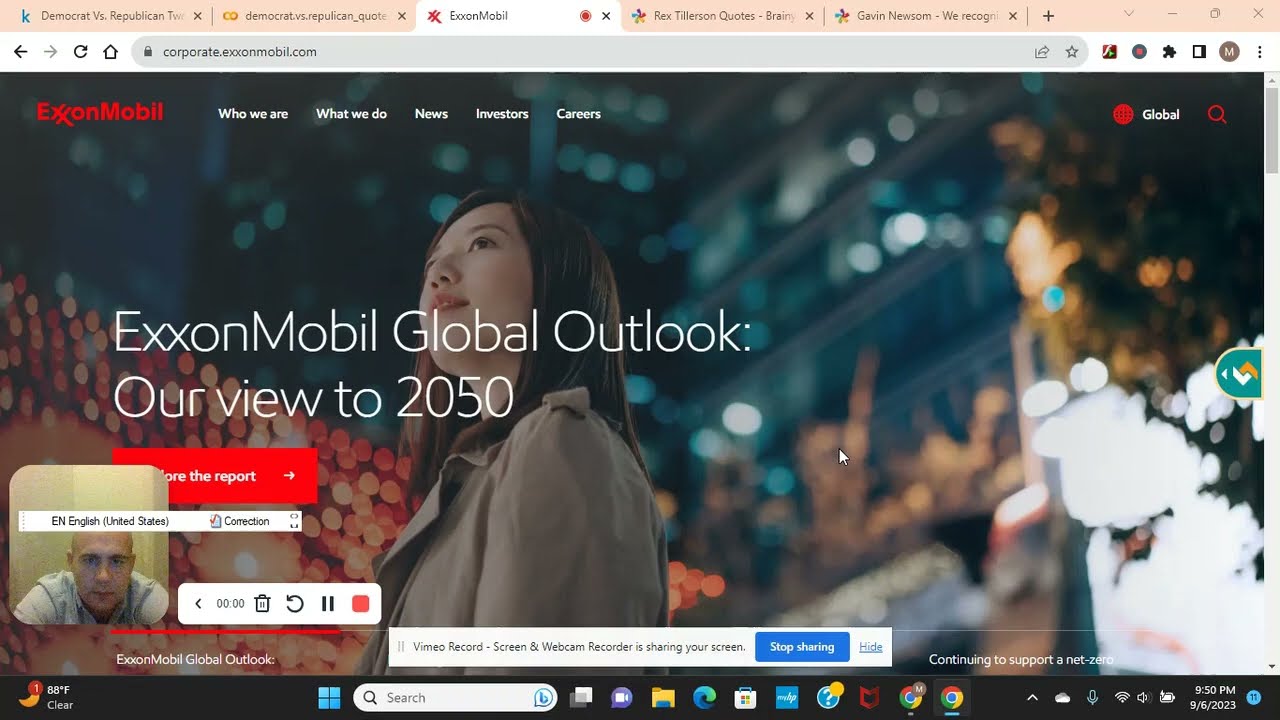This screenshot has width=1280, height=720.
Task: Click the browser forward arrow
Action: click(50, 52)
